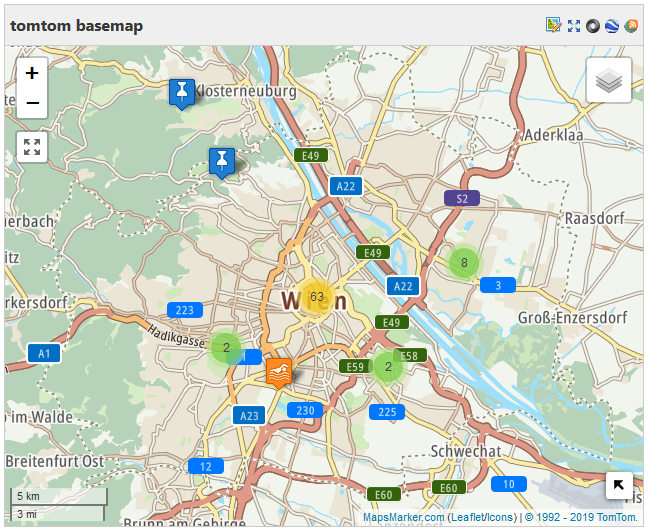Click the 225 road shield
This screenshot has height=532, width=648.
(387, 412)
